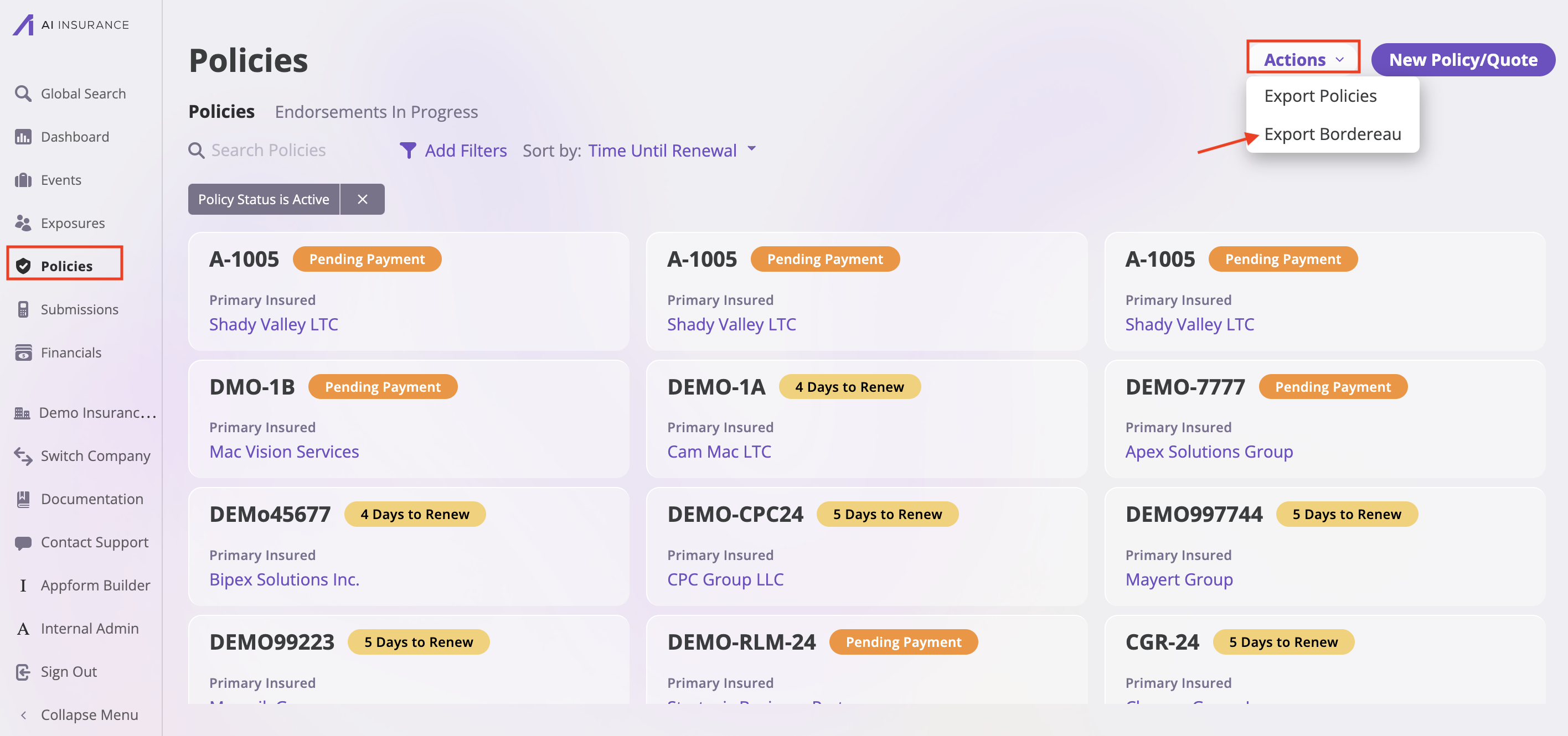Choose Export Policies menu option
The width and height of the screenshot is (1568, 736).
[1319, 96]
